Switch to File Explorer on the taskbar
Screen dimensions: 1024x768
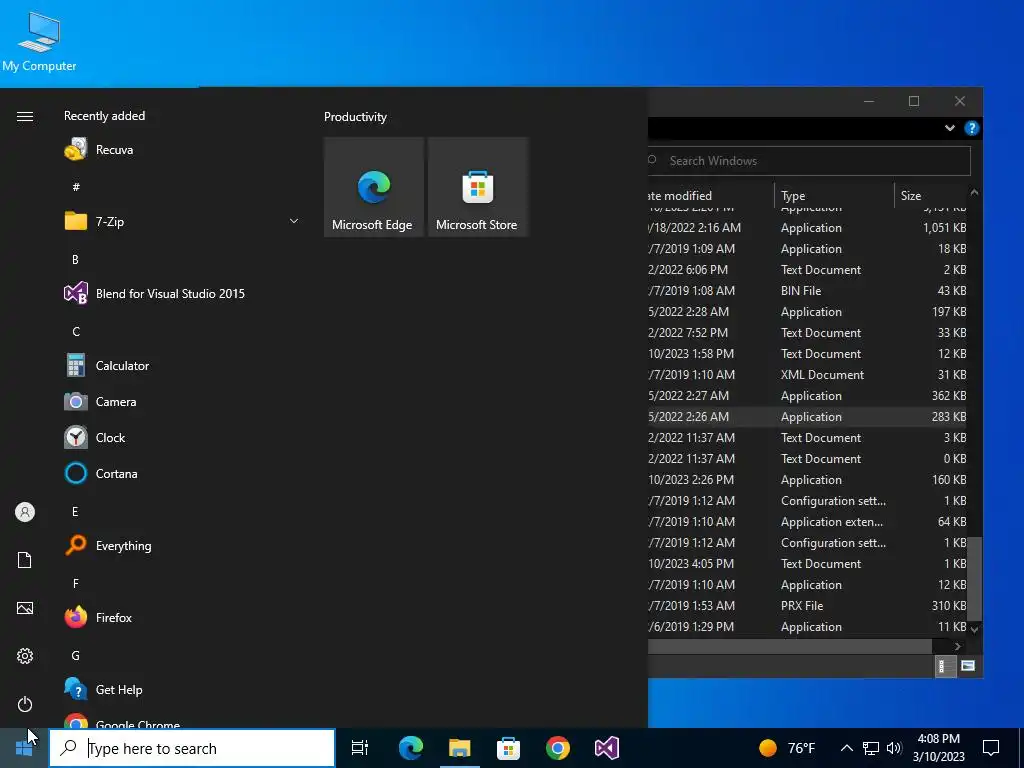[x=460, y=748]
